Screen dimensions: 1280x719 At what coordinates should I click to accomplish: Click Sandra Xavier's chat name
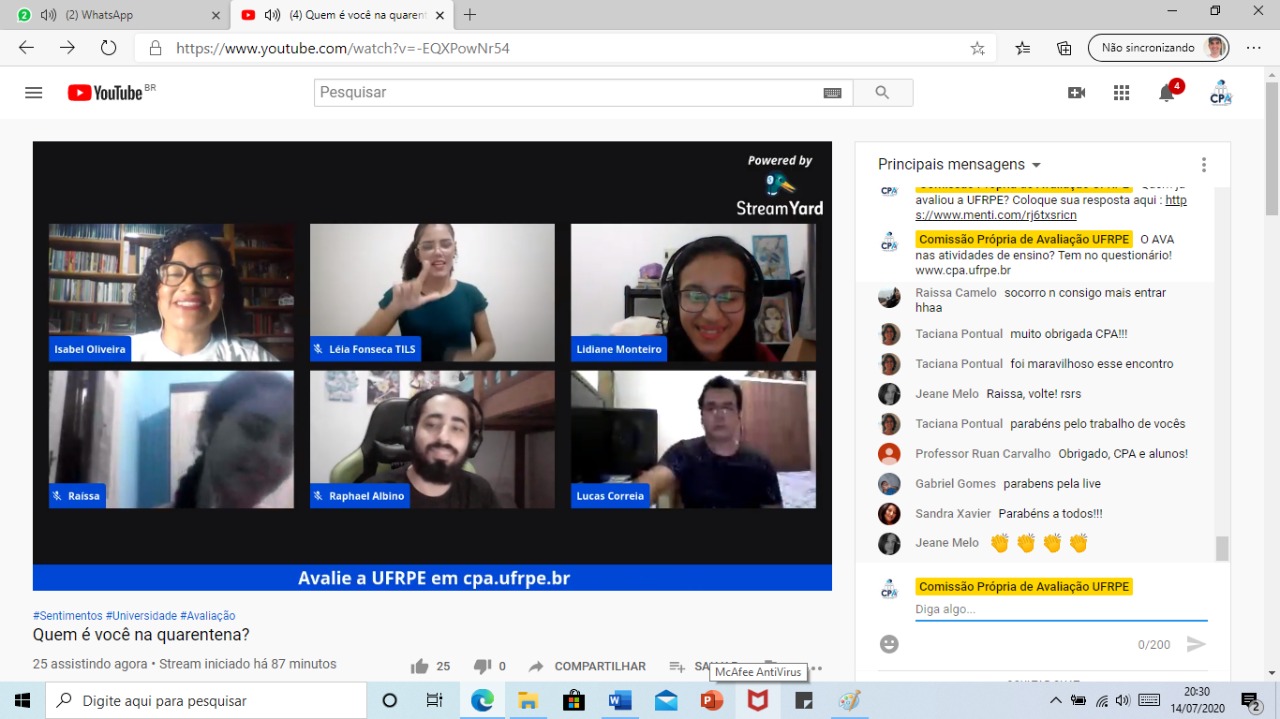(953, 514)
